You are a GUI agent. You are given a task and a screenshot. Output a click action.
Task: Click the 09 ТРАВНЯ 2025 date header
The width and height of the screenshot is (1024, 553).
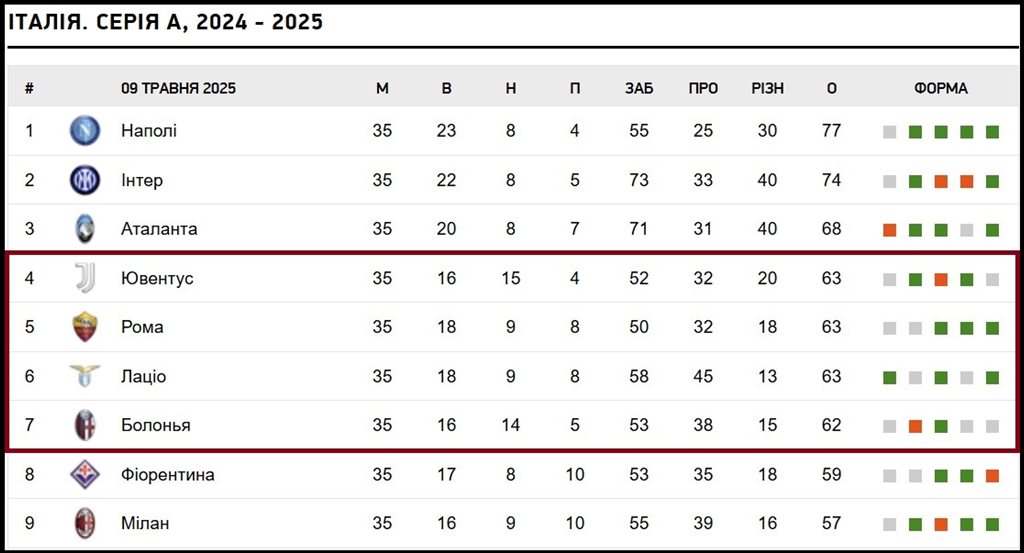click(178, 88)
